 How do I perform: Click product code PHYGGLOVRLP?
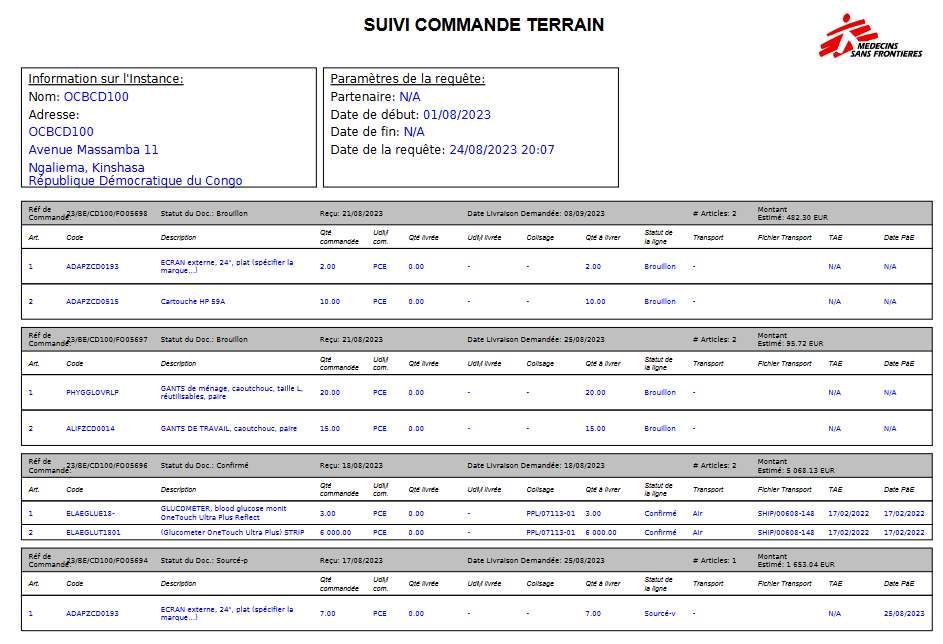(x=92, y=392)
